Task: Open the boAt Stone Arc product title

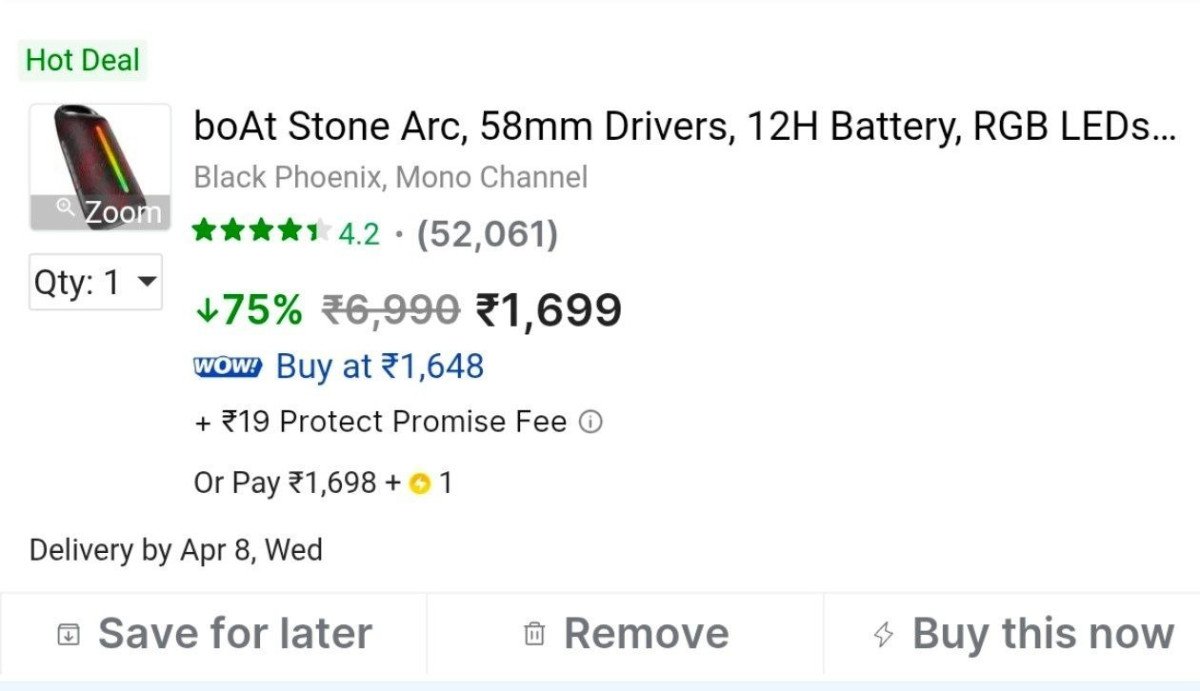Action: [684, 127]
